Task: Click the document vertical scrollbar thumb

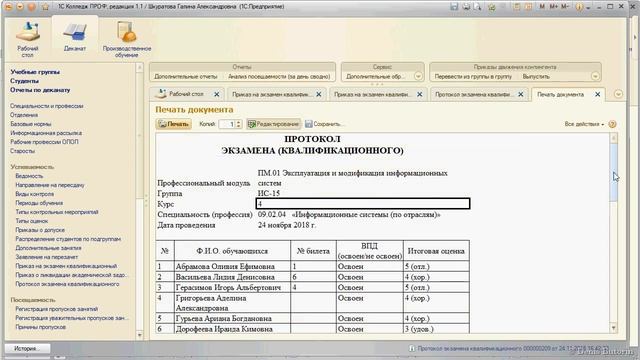Action: point(613,171)
